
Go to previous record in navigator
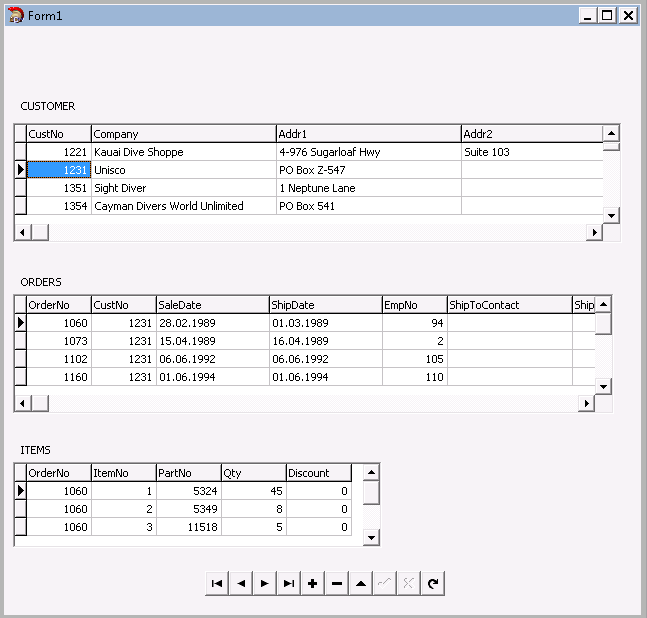241,583
